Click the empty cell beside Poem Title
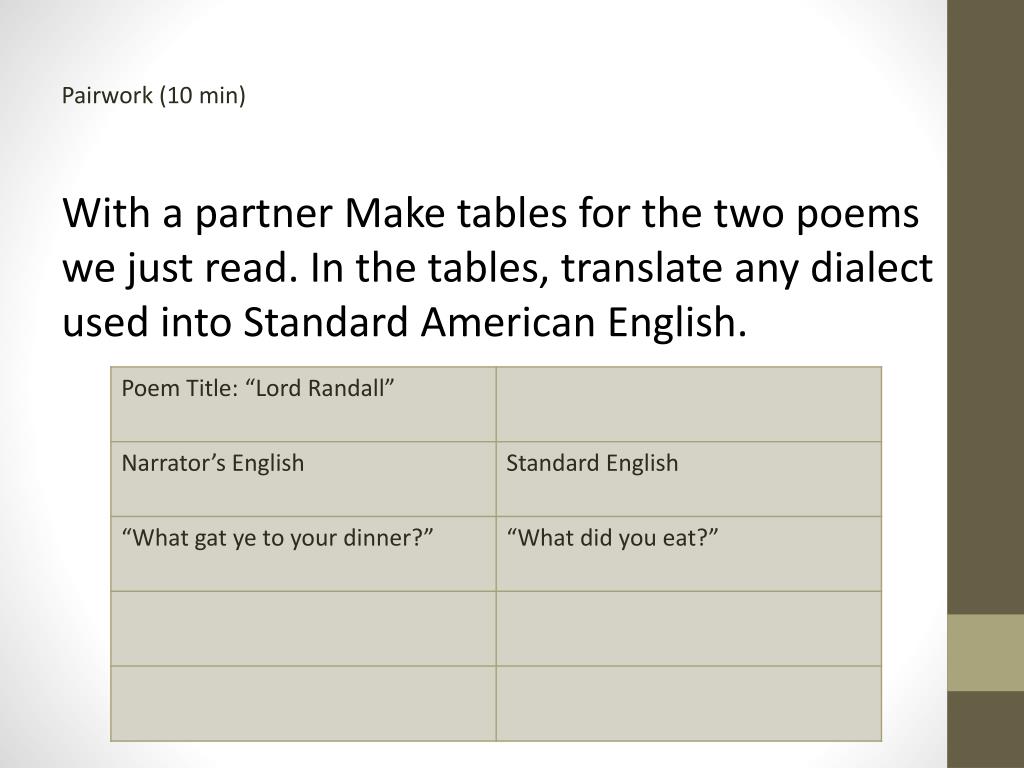This screenshot has height=768, width=1024. (689, 404)
